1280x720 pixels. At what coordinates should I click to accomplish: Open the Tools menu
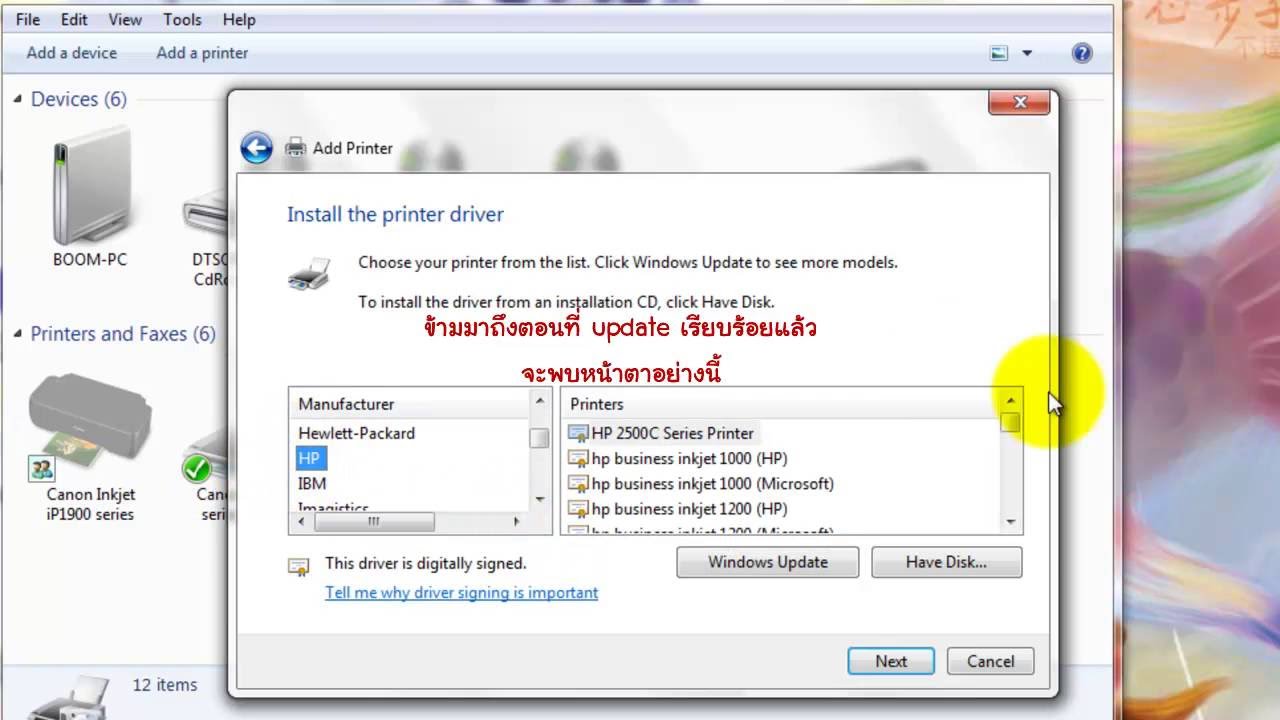[182, 19]
